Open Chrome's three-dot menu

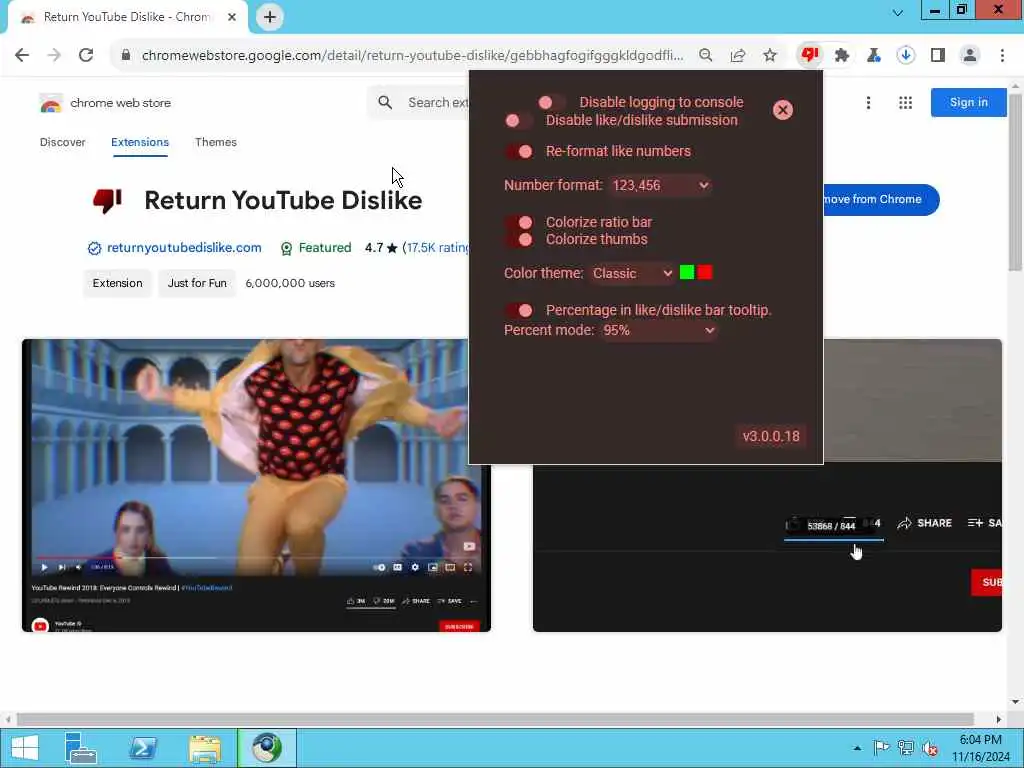(1002, 55)
